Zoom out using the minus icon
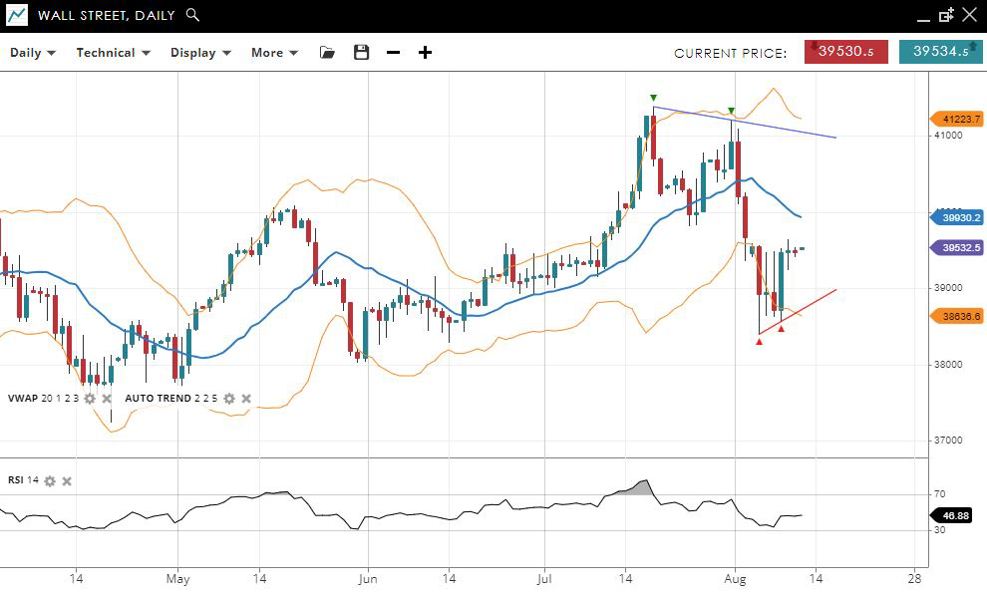The width and height of the screenshot is (987, 593). (393, 53)
